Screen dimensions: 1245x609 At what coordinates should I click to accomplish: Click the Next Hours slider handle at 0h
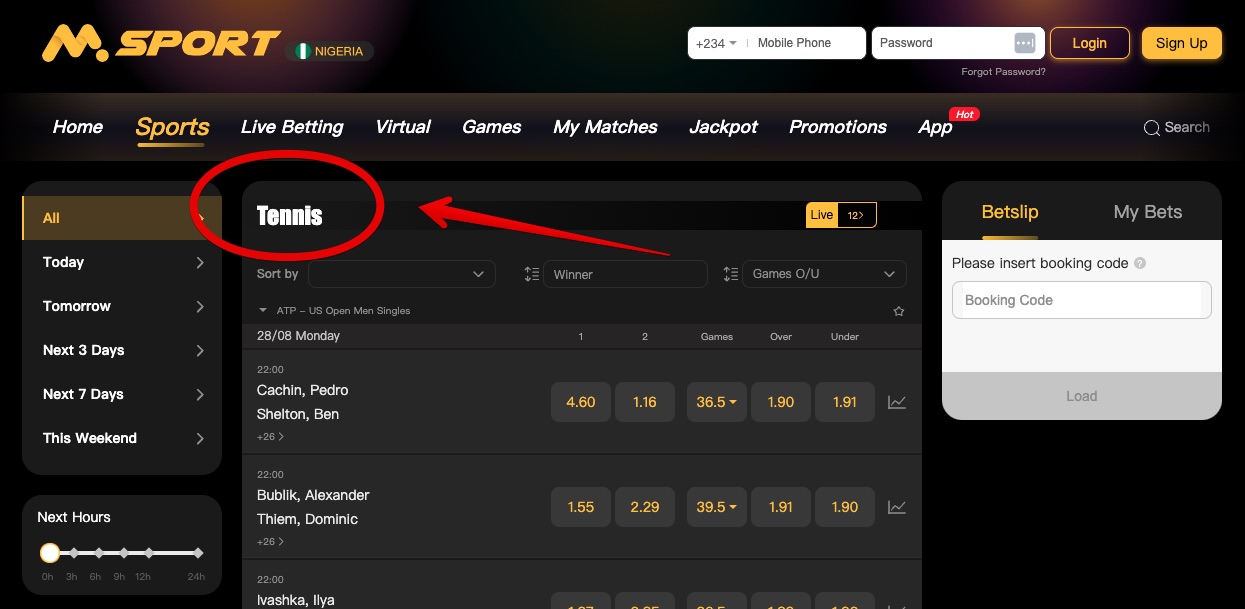tap(50, 553)
